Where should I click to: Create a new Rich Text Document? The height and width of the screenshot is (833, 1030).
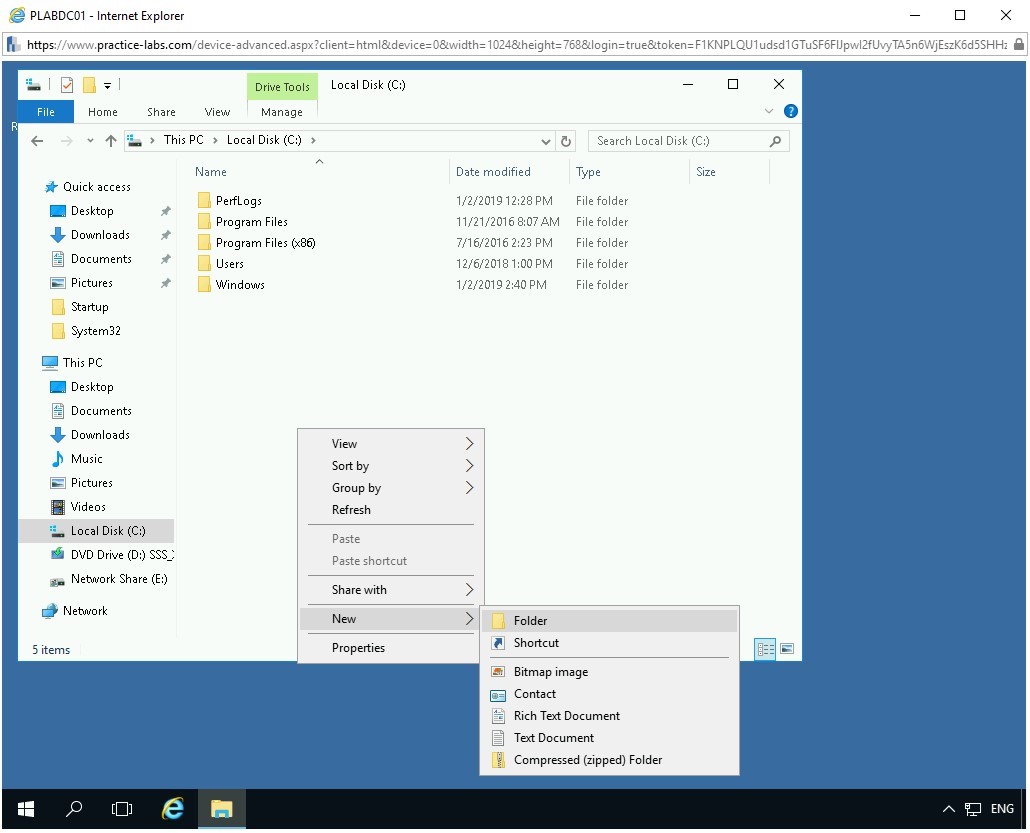coord(609,715)
